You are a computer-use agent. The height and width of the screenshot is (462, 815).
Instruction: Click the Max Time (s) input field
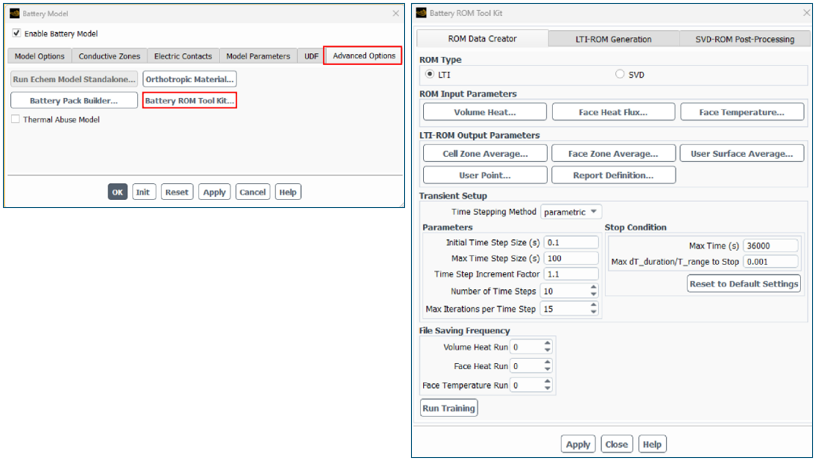(770, 246)
